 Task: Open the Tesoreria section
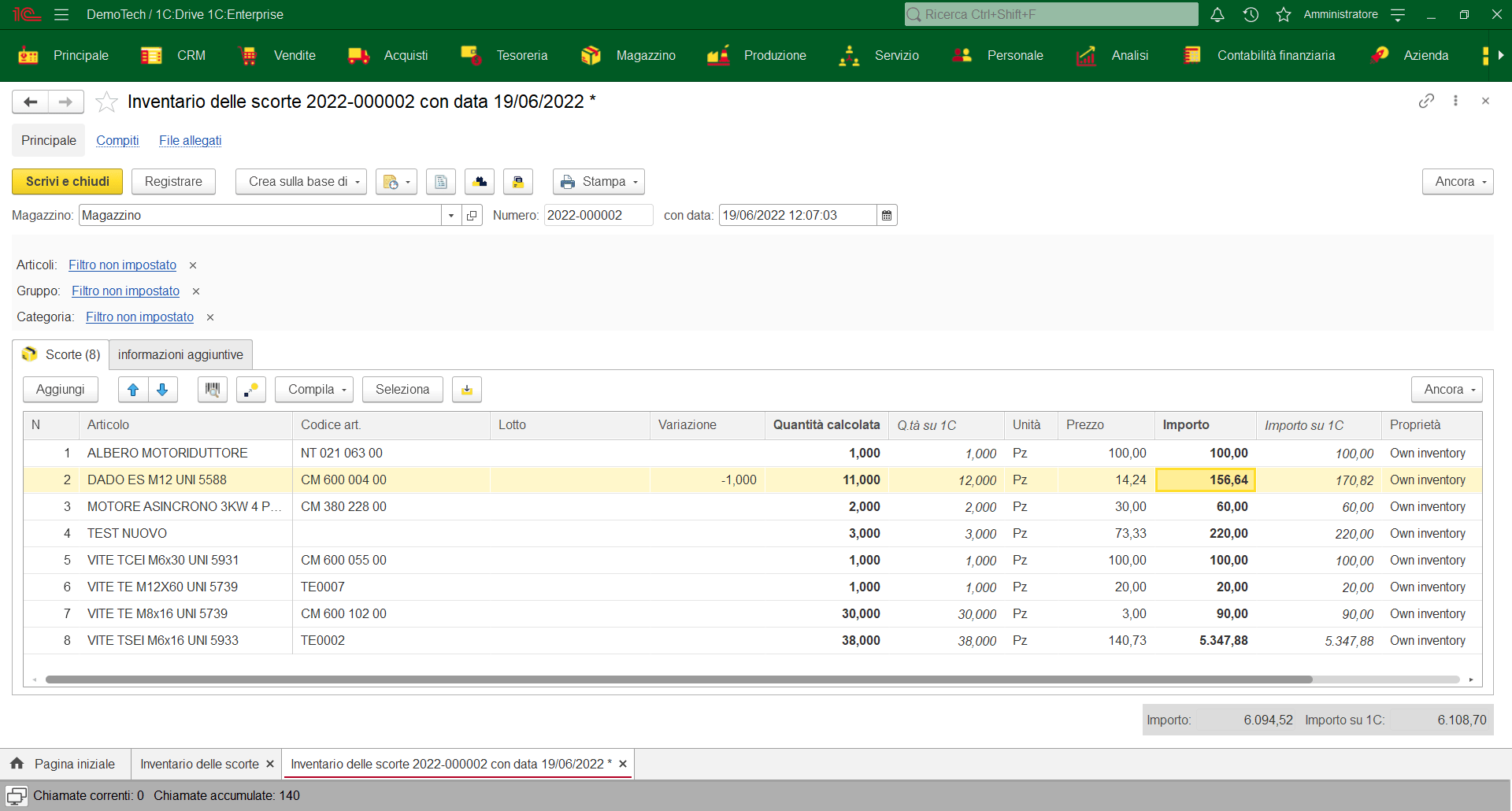504,55
